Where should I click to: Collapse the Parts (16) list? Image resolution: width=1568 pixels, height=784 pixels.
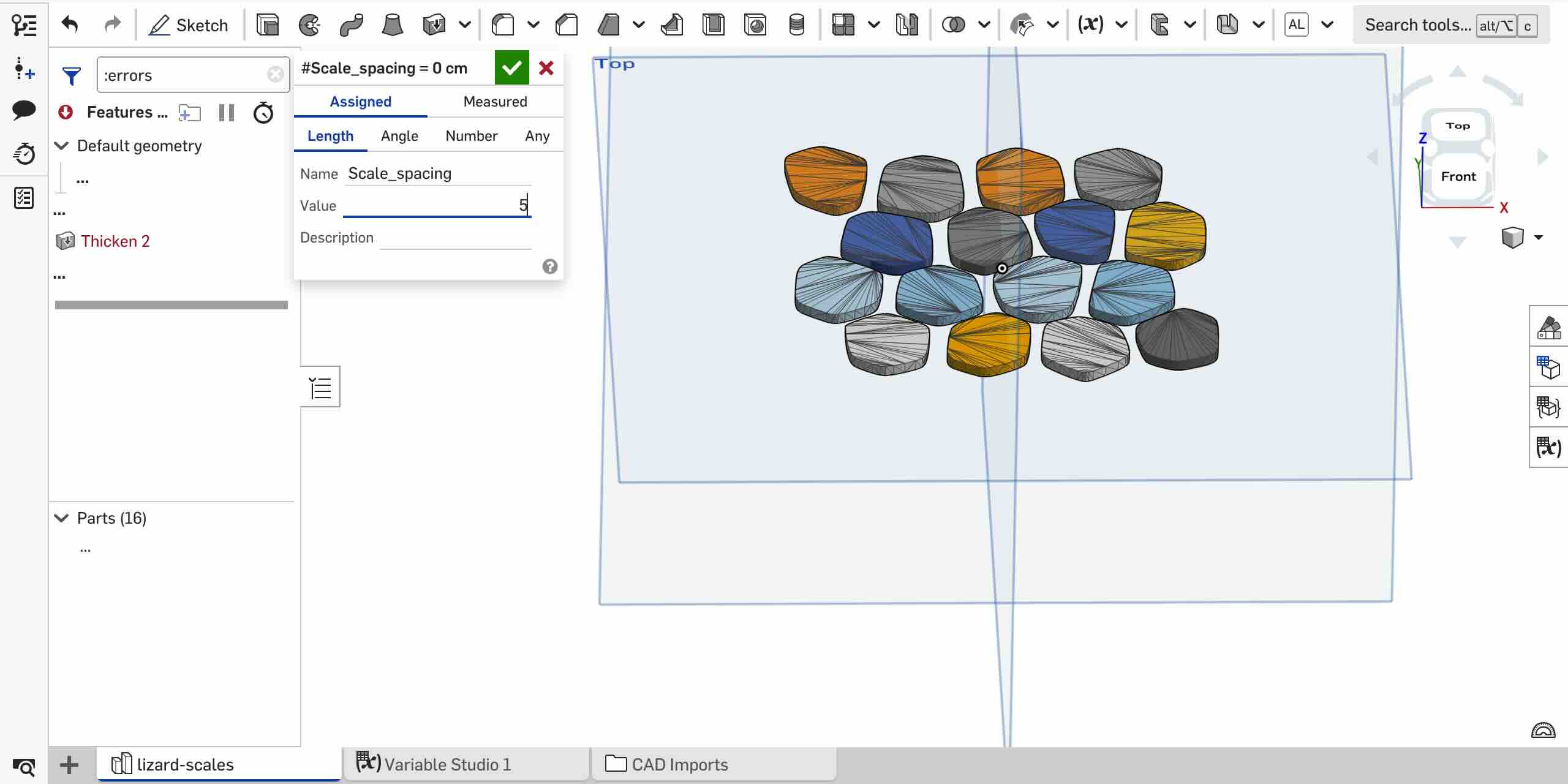point(62,518)
